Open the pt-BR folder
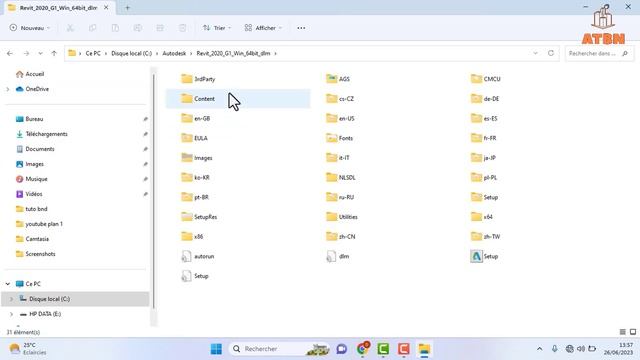 point(195,197)
